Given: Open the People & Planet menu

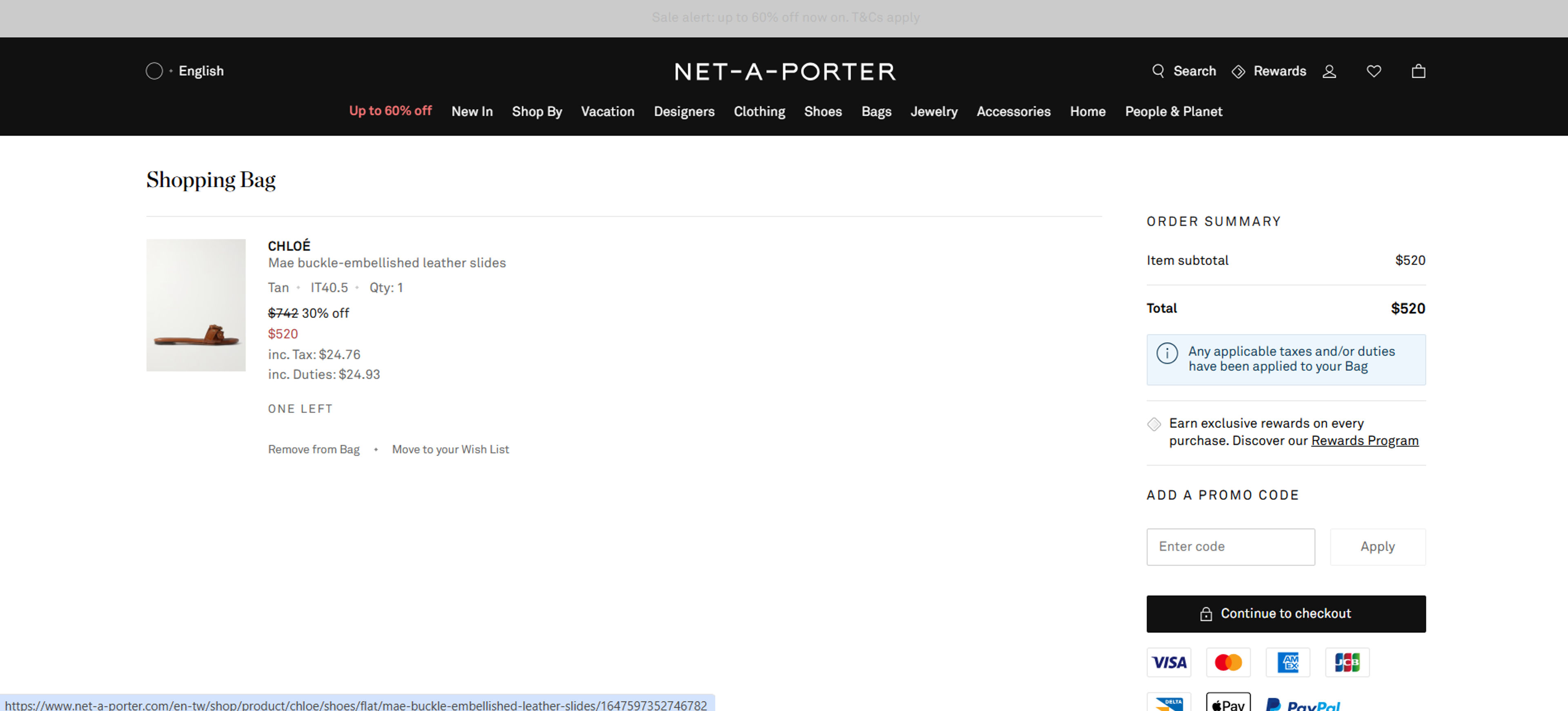Looking at the screenshot, I should point(1174,111).
